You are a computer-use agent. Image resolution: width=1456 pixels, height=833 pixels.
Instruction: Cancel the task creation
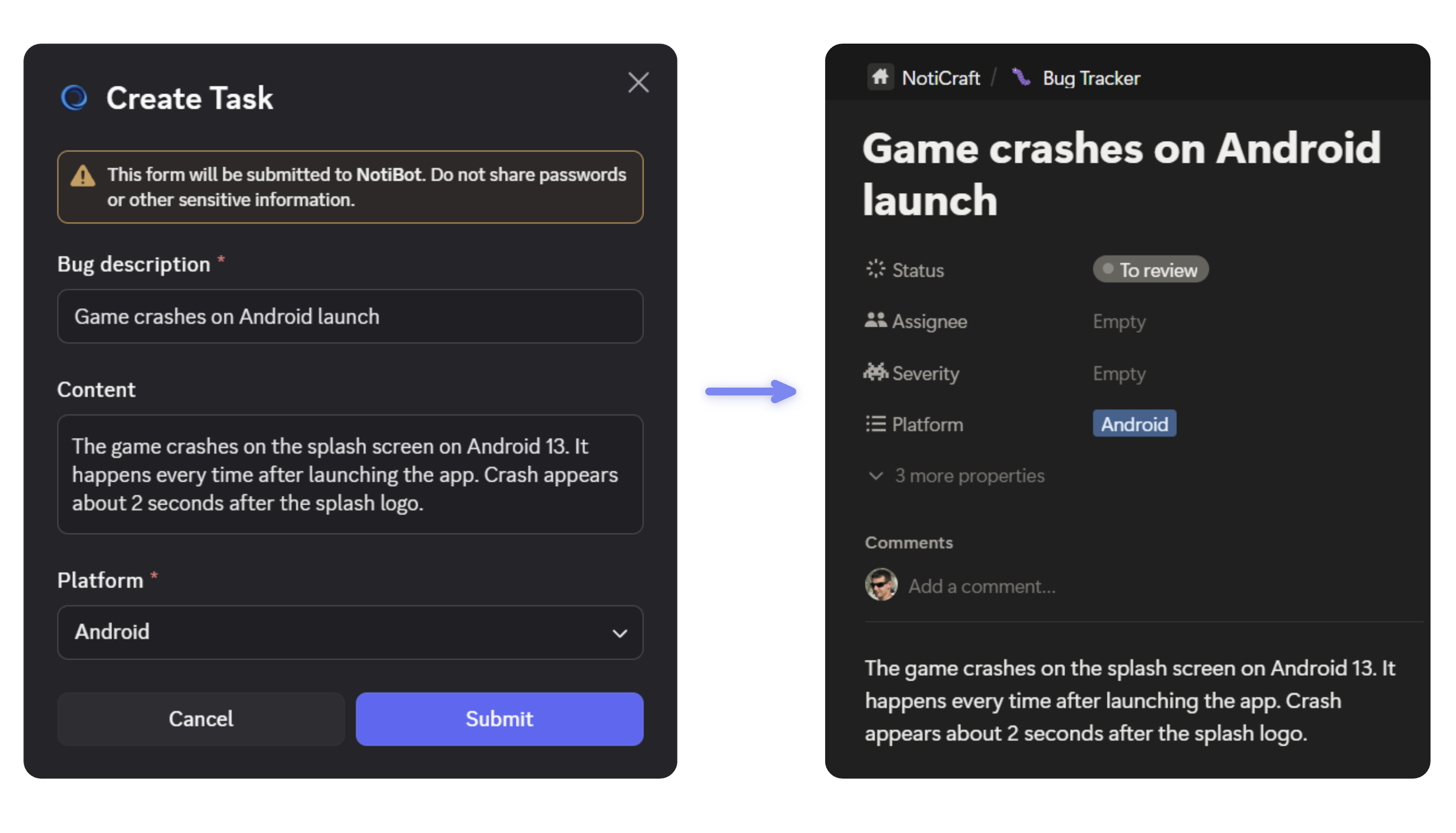tap(200, 719)
